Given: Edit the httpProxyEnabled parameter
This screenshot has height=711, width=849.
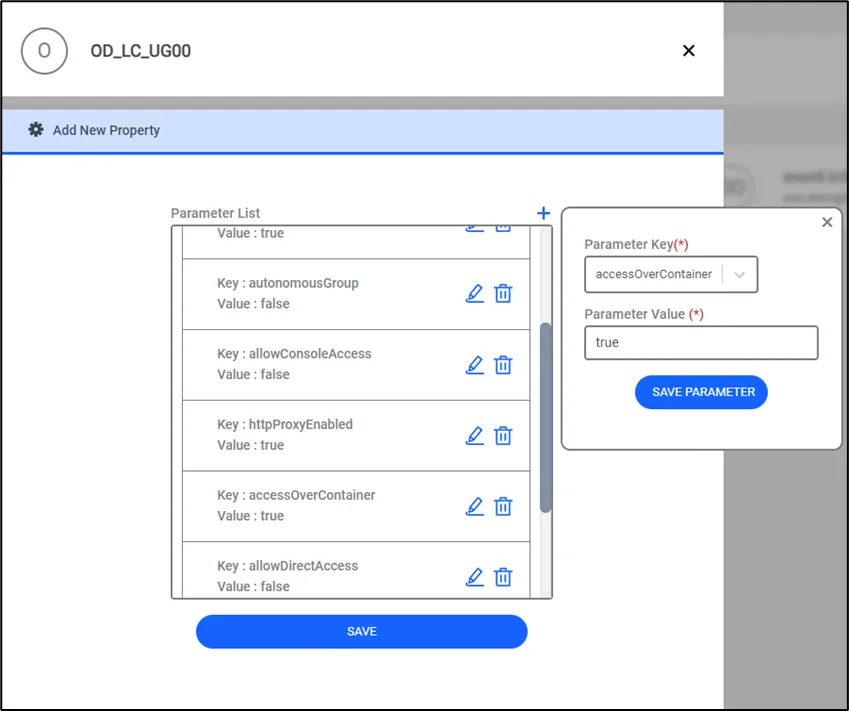Looking at the screenshot, I should 475,435.
